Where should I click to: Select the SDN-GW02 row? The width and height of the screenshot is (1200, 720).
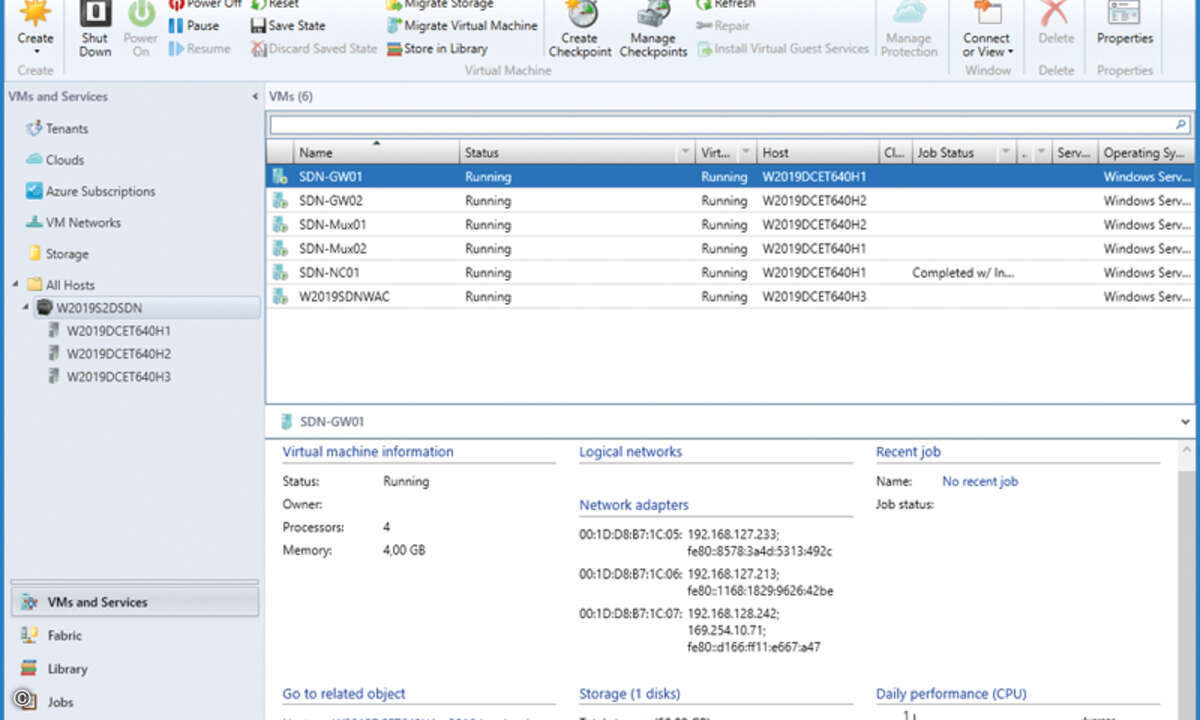coord(730,200)
